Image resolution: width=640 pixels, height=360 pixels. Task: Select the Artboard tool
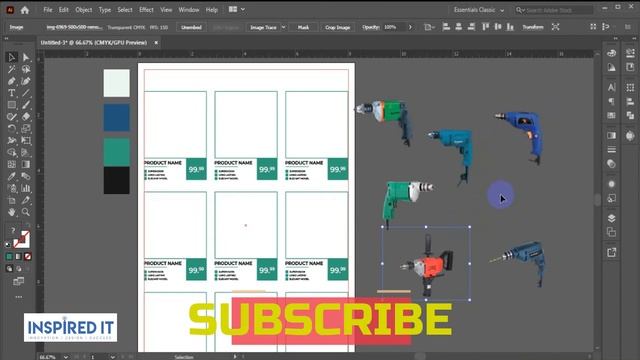click(x=11, y=200)
